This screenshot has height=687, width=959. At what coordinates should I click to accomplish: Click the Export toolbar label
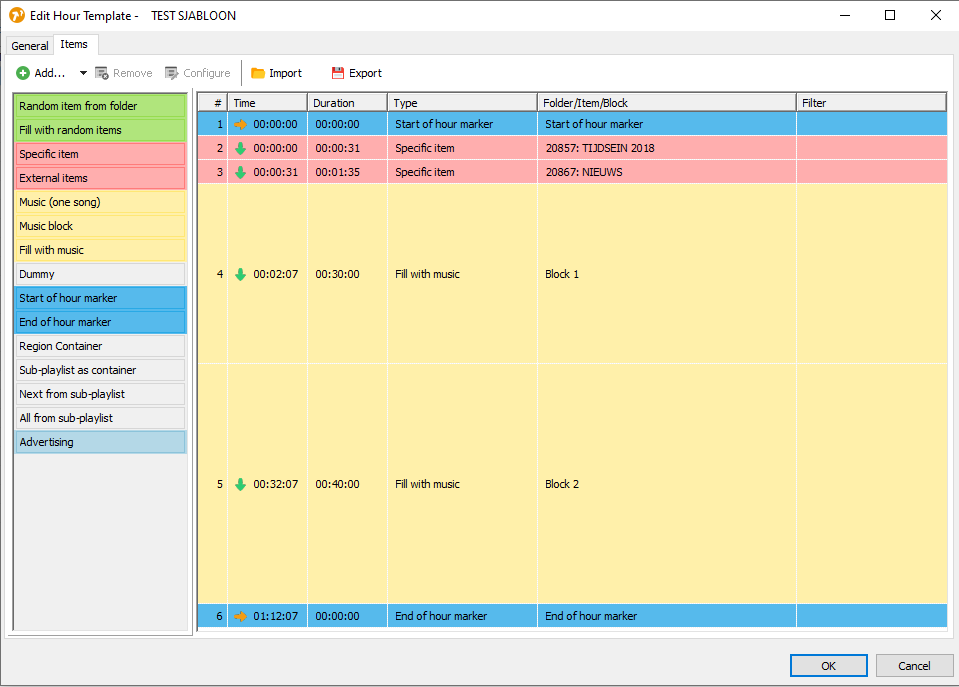(x=366, y=73)
